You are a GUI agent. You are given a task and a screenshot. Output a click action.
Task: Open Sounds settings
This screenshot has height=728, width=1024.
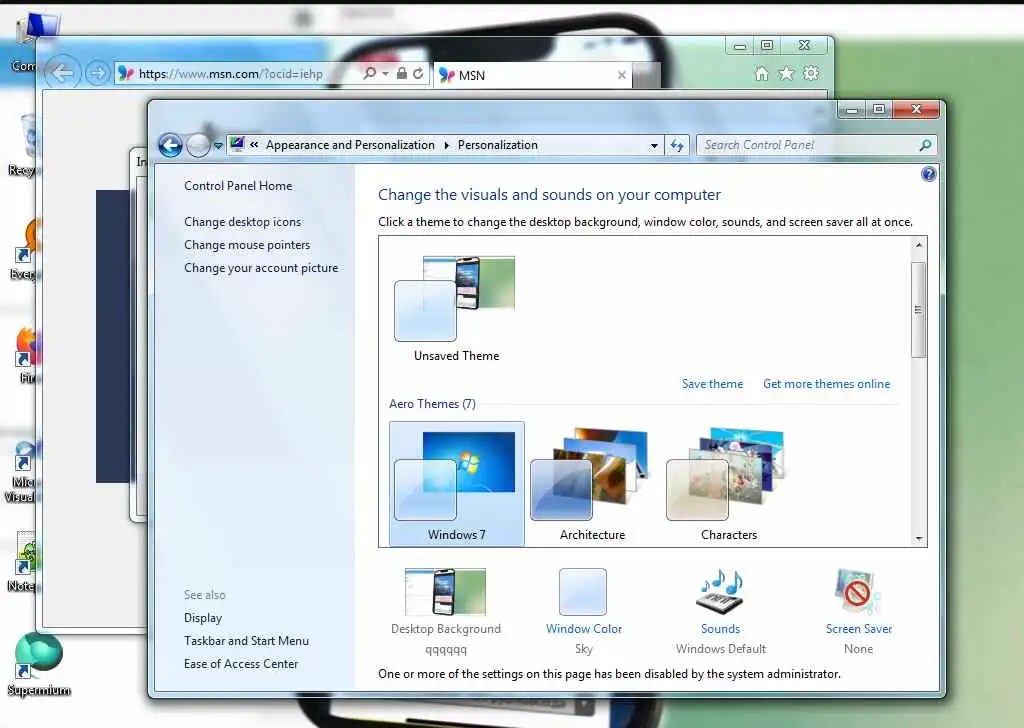coord(720,610)
